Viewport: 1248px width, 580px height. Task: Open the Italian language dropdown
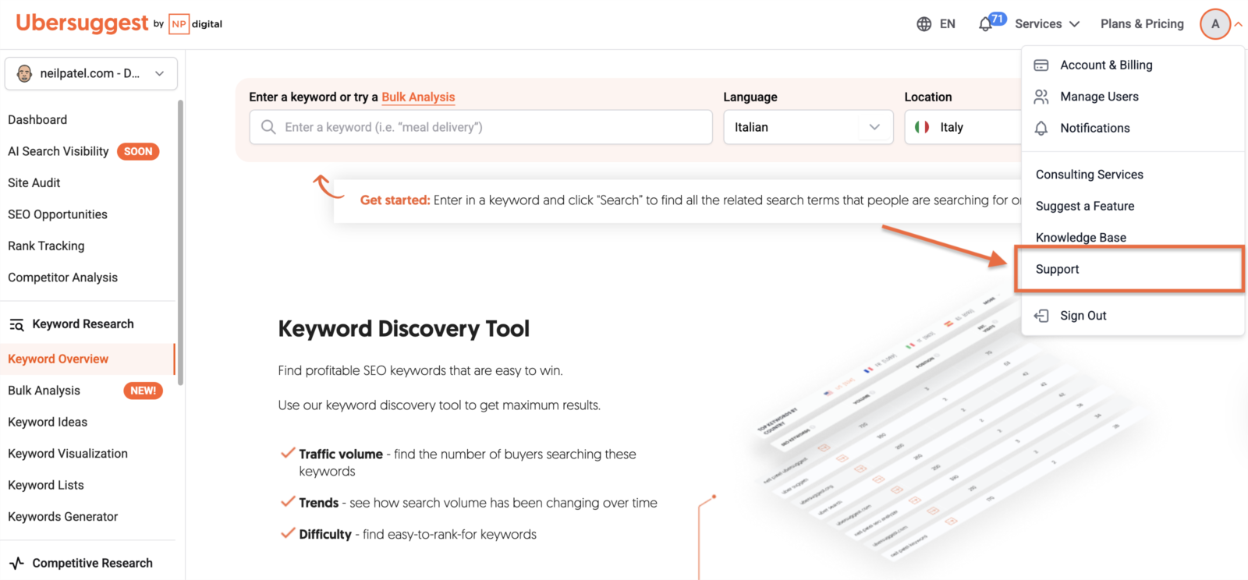808,127
